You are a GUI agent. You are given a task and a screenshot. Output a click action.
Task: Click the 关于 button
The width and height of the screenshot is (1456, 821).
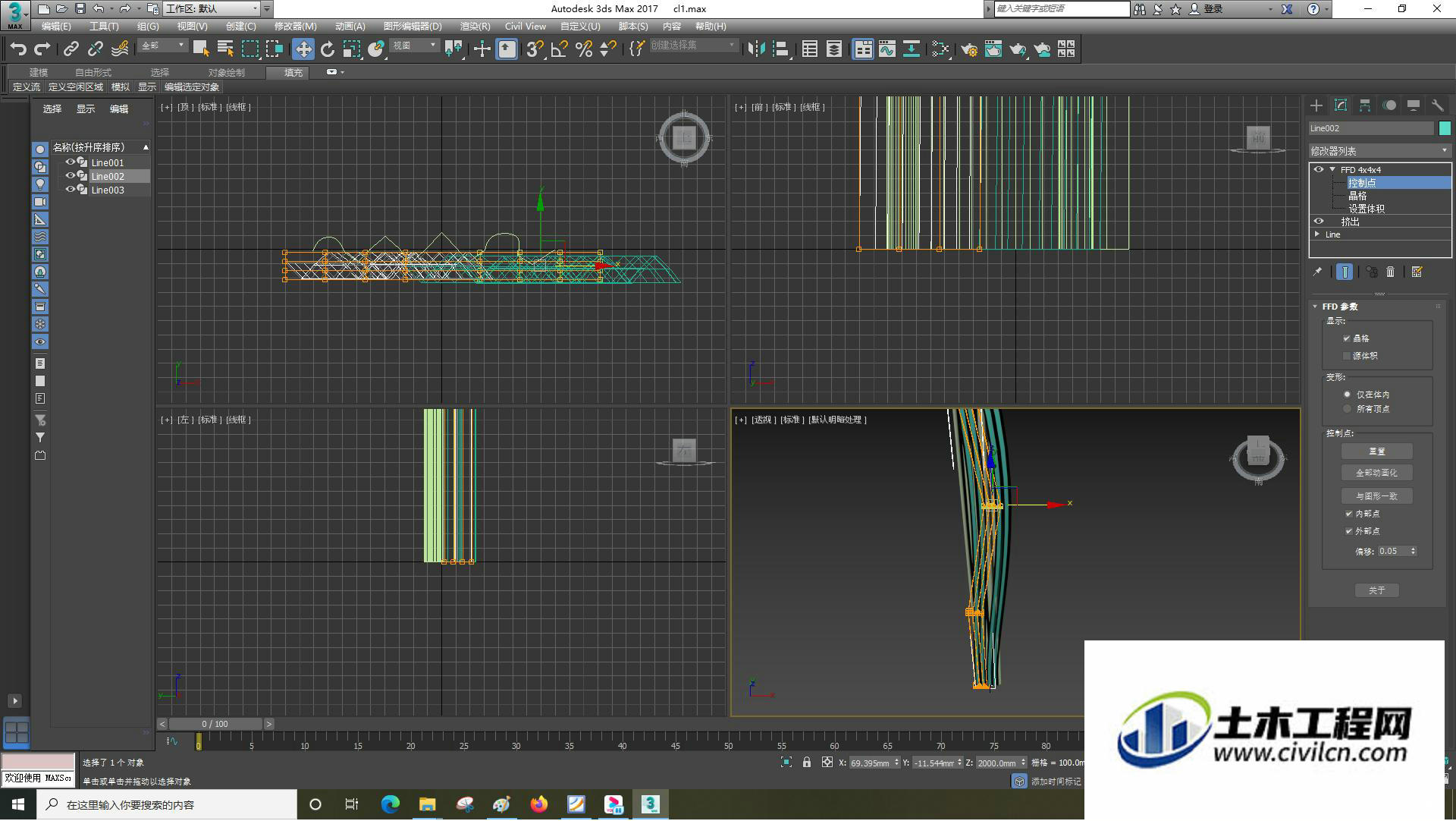tap(1376, 590)
